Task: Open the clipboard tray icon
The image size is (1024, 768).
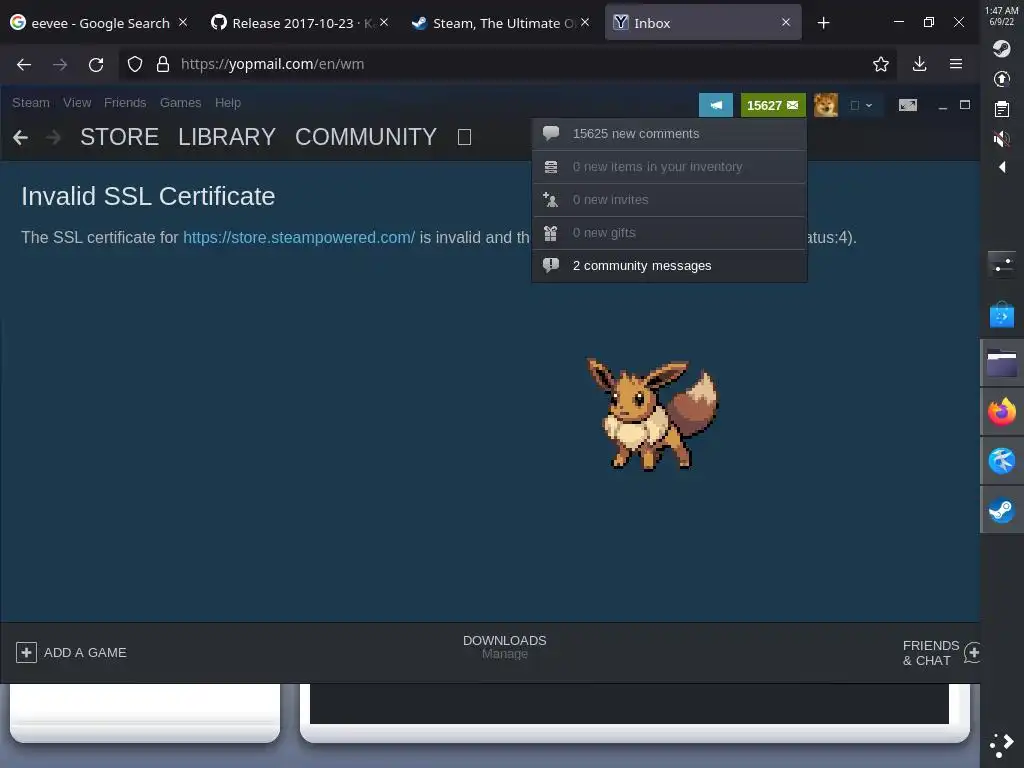Action: [x=1002, y=109]
